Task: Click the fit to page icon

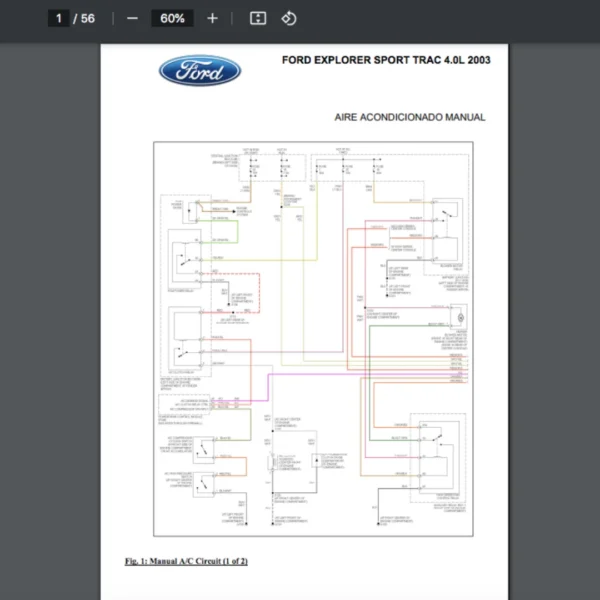Action: coord(257,18)
